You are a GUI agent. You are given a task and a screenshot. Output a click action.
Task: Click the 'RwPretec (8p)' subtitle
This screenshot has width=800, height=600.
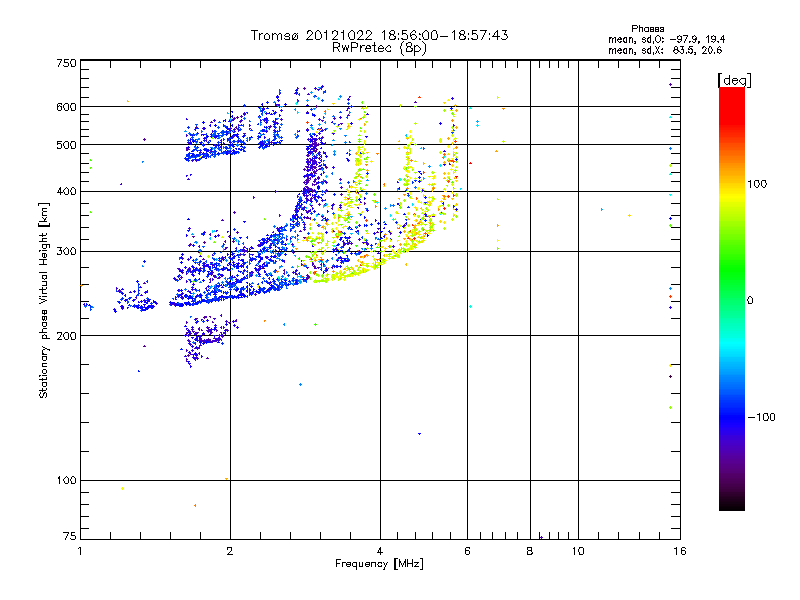pyautogui.click(x=379, y=48)
